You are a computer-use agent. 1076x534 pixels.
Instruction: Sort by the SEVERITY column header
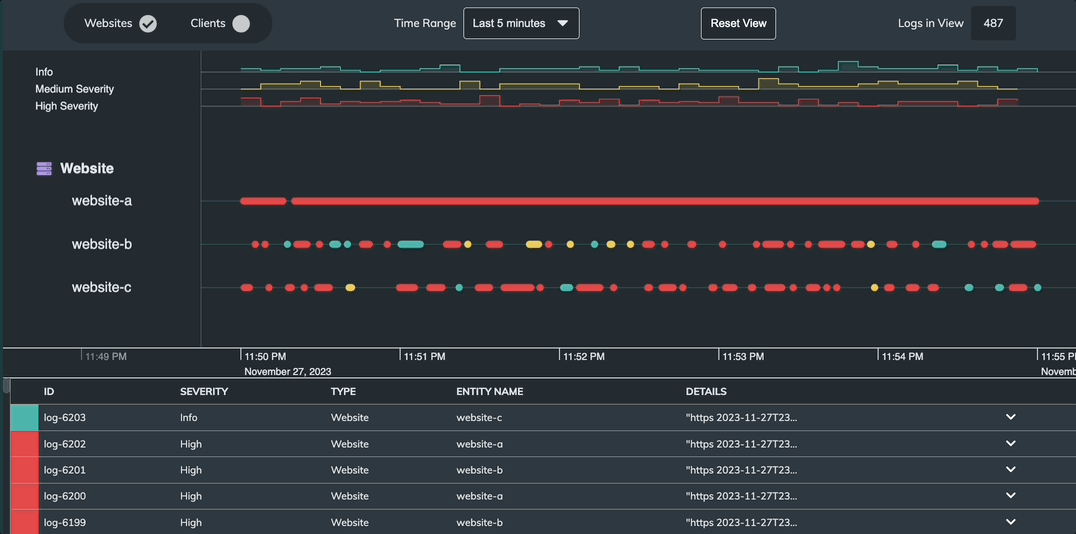[x=204, y=392]
